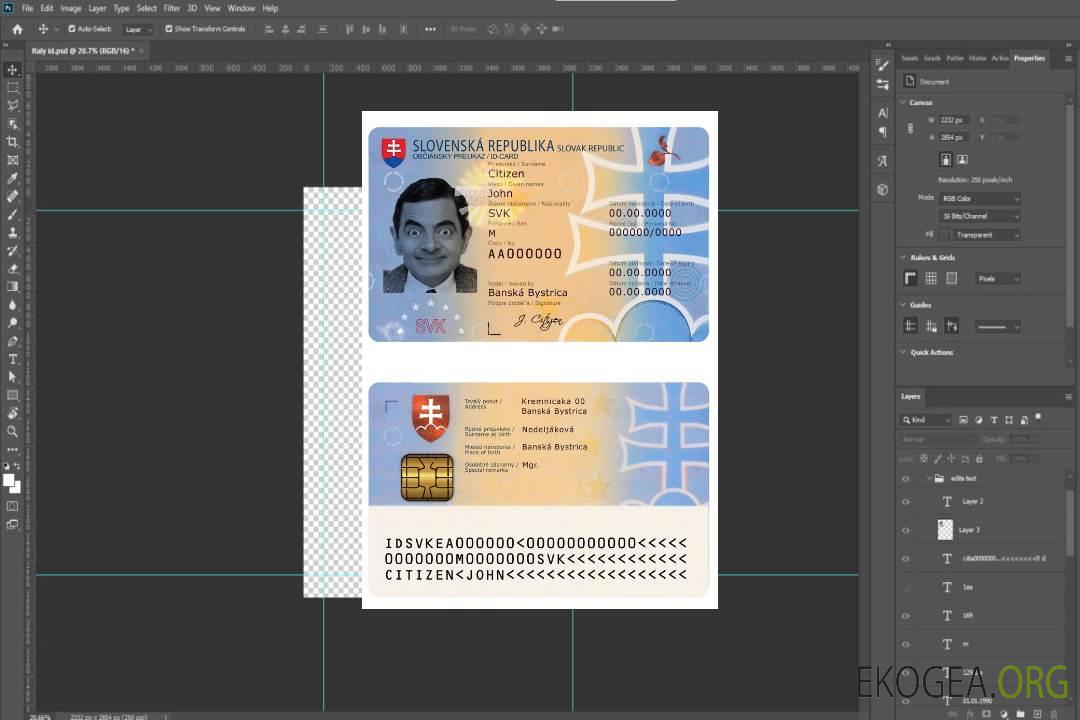Filter layers for pixel layers icon
This screenshot has width=1080, height=720.
click(964, 420)
